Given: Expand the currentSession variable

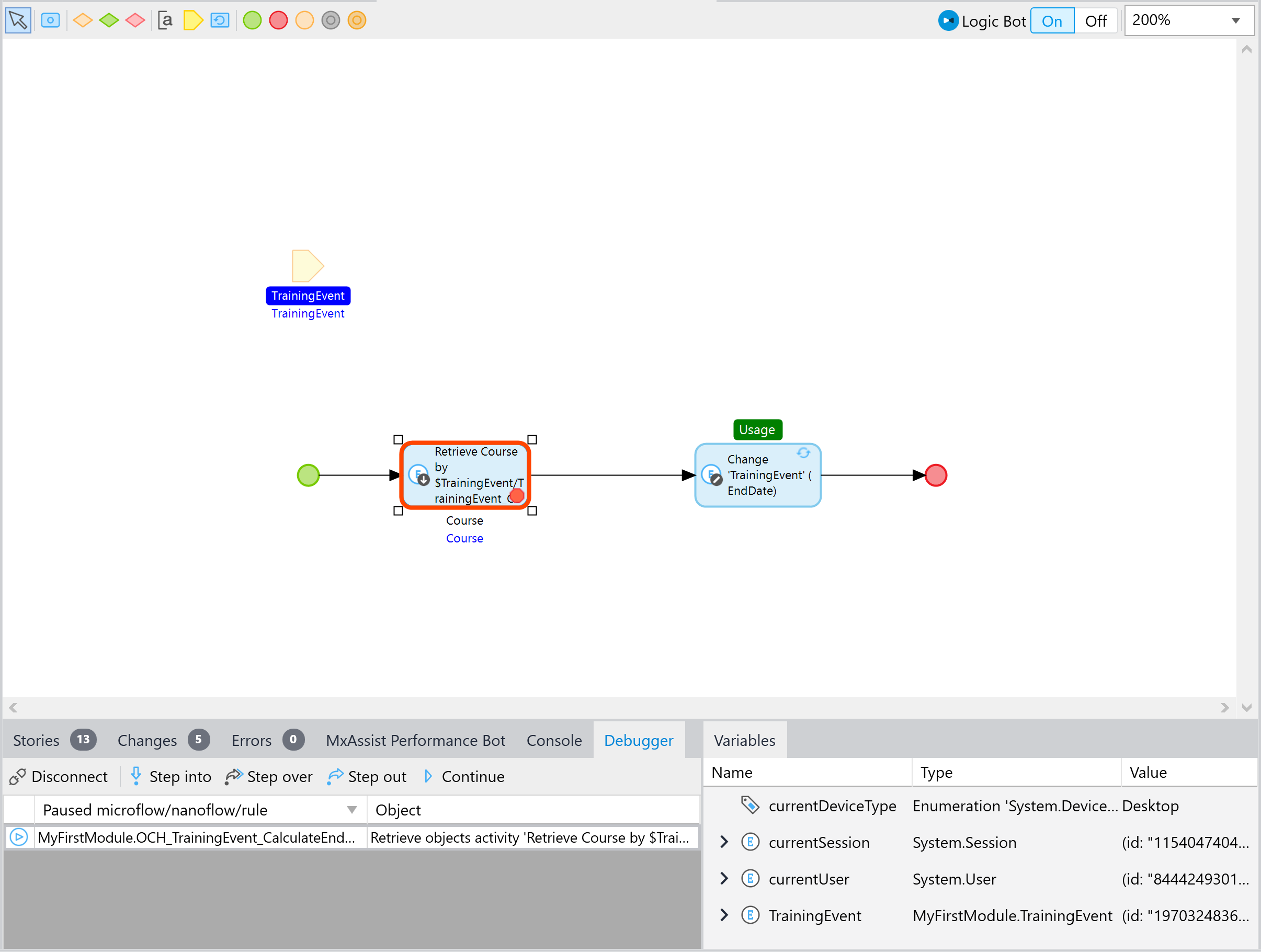Looking at the screenshot, I should tap(724, 842).
